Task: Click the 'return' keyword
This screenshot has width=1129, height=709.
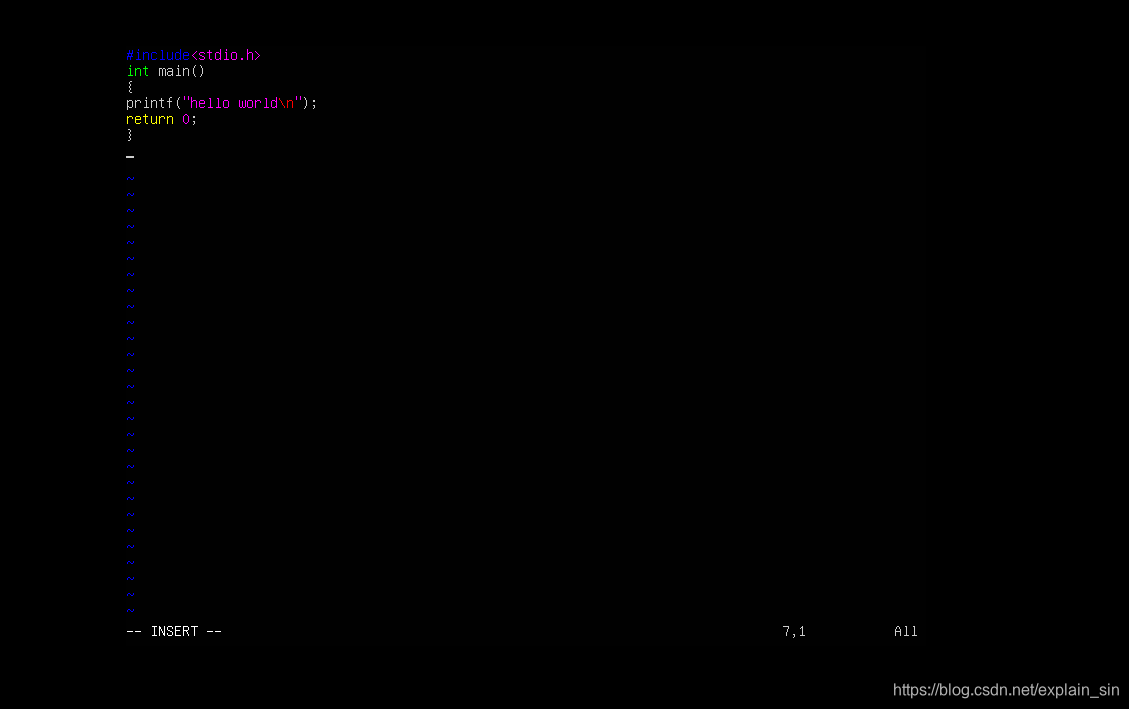Action: (x=150, y=119)
